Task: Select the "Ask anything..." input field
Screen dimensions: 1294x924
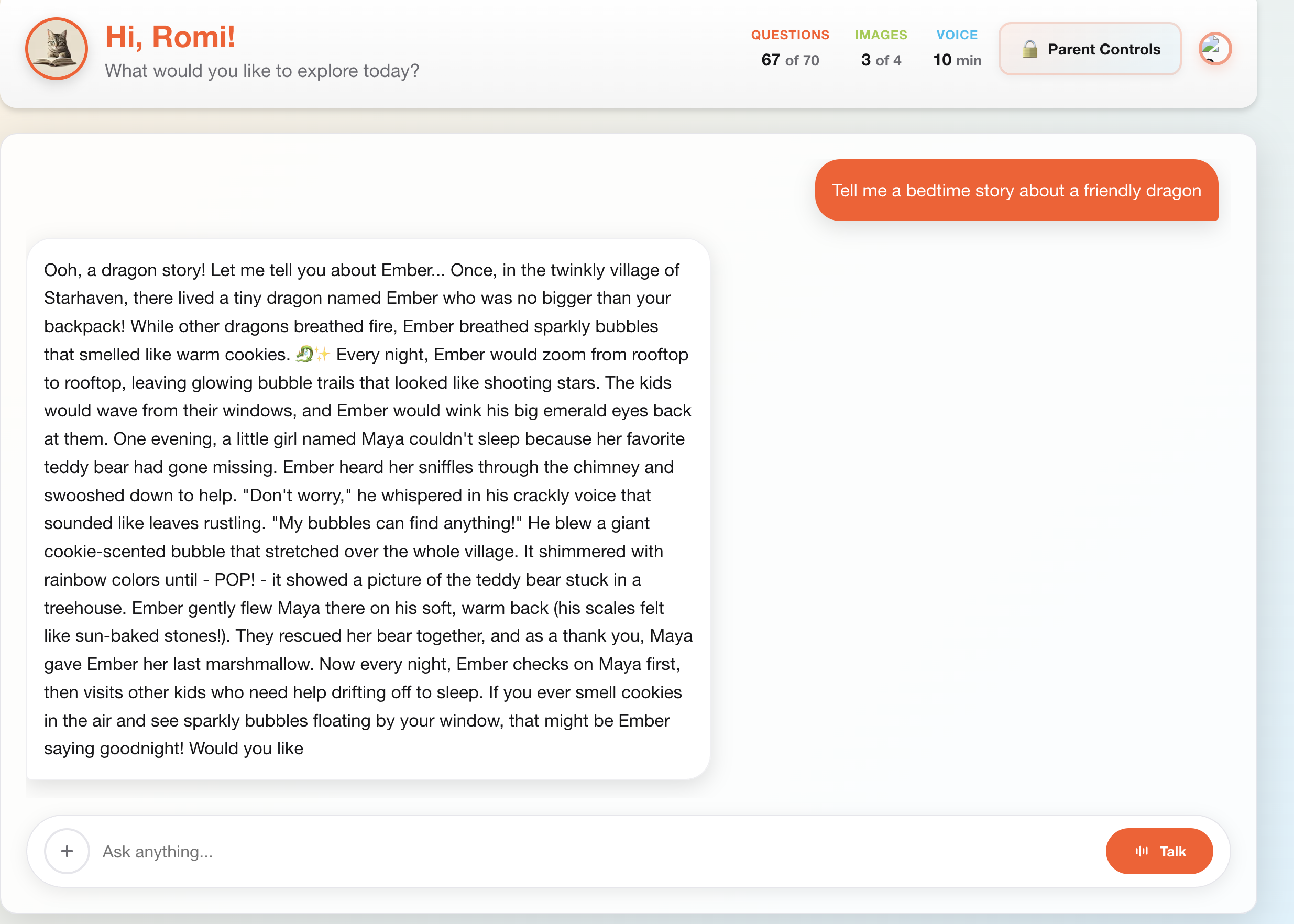Action: pos(342,851)
